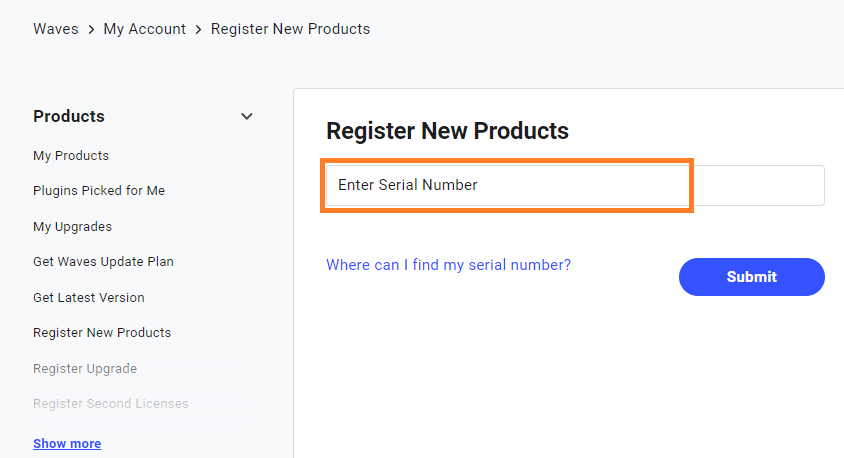Open My Account breadcrumb link

pyautogui.click(x=144, y=29)
